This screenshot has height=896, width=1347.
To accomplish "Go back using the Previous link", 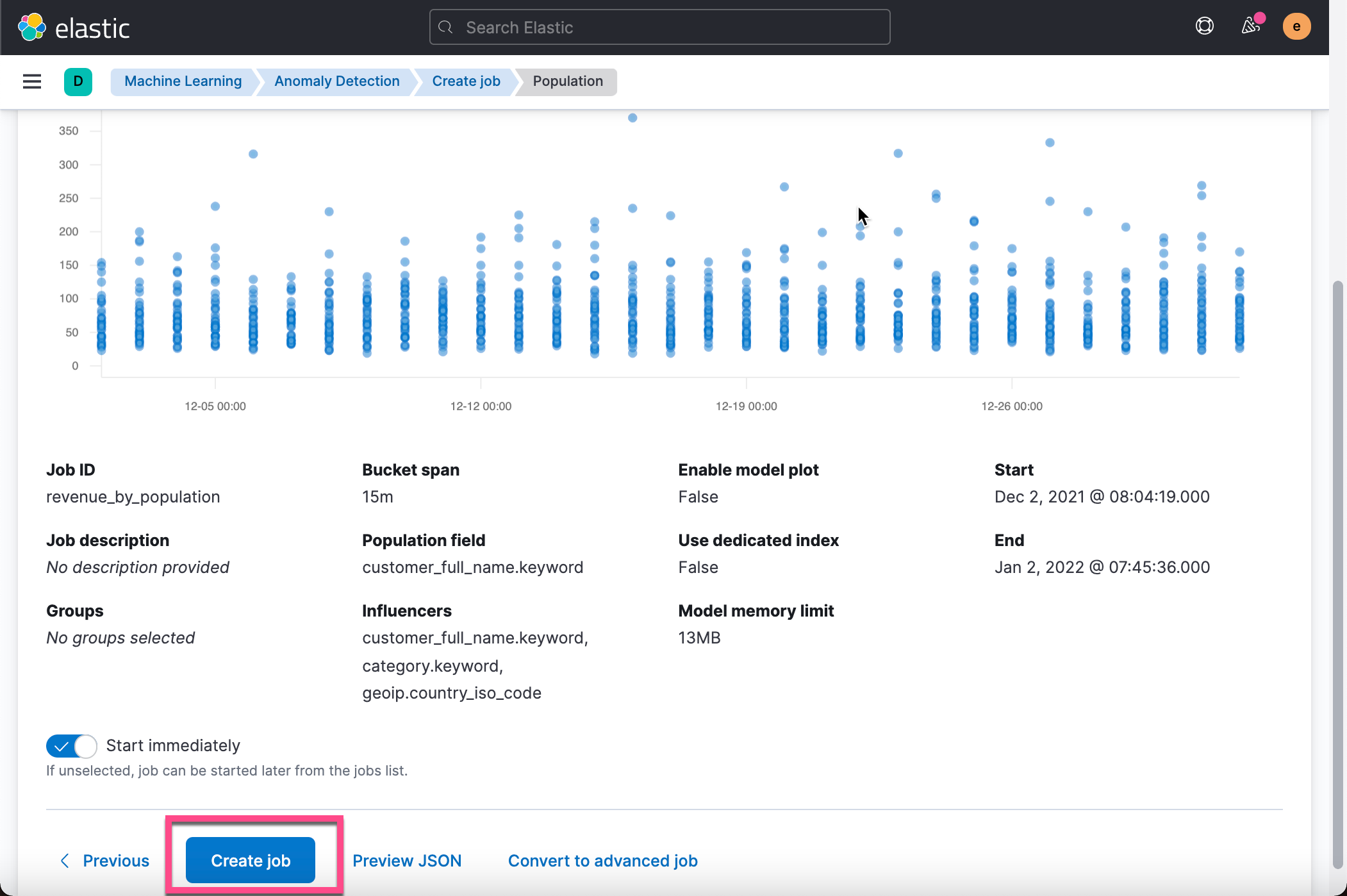I will (x=116, y=860).
